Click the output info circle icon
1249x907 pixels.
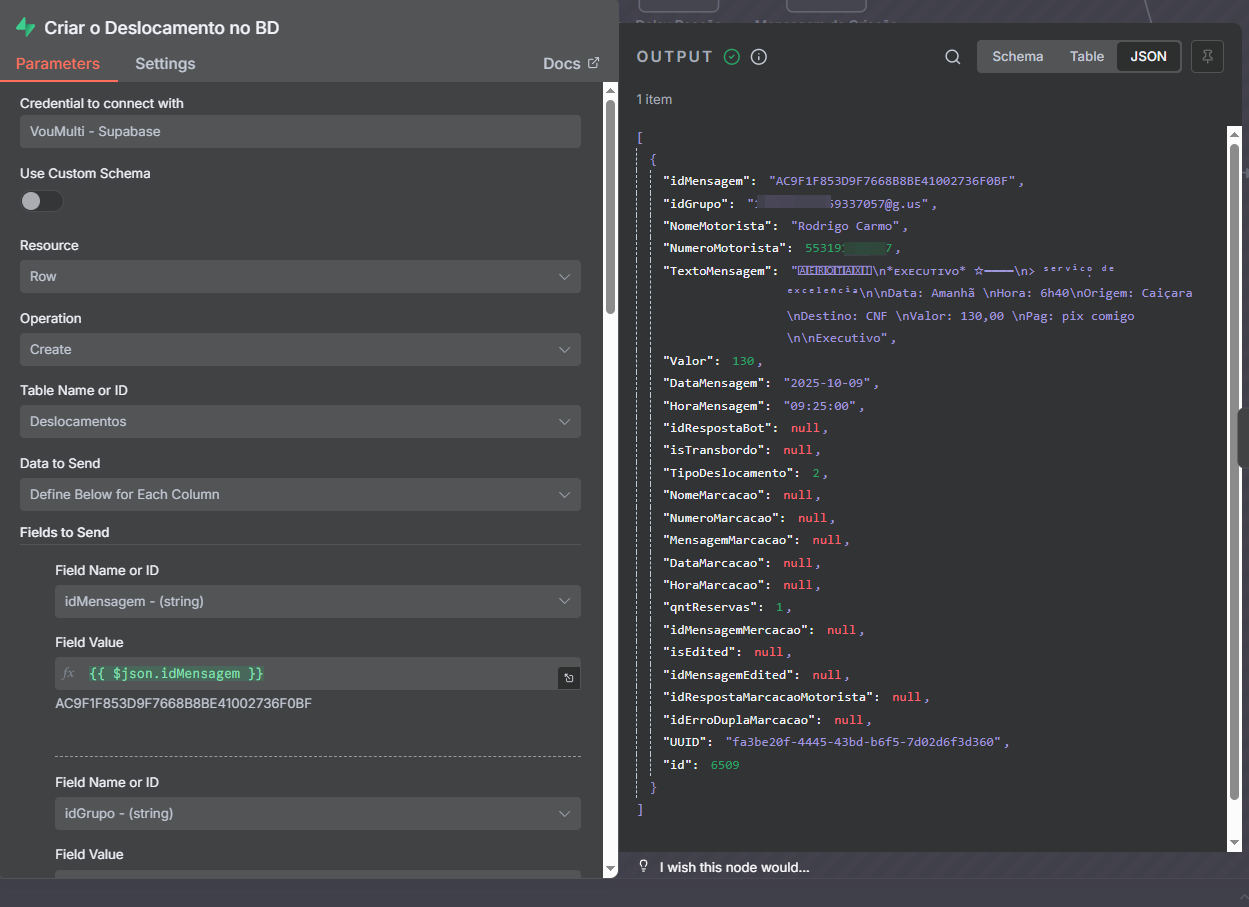[x=759, y=57]
